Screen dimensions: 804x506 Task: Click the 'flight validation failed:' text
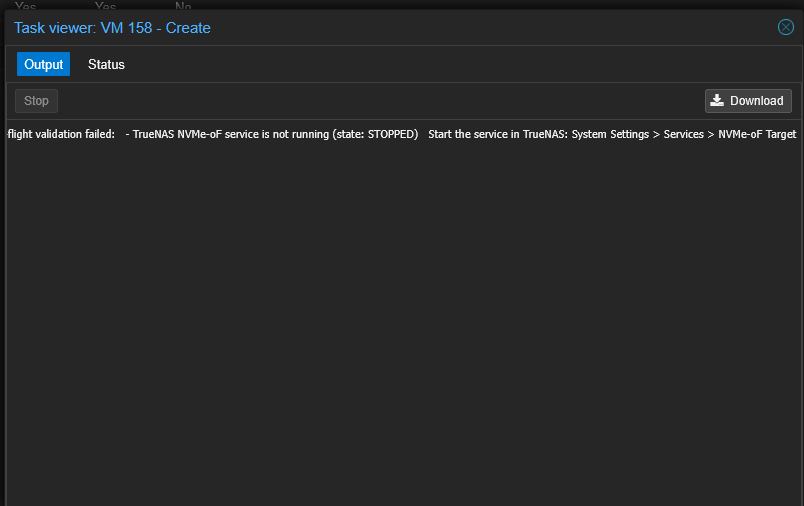point(61,134)
